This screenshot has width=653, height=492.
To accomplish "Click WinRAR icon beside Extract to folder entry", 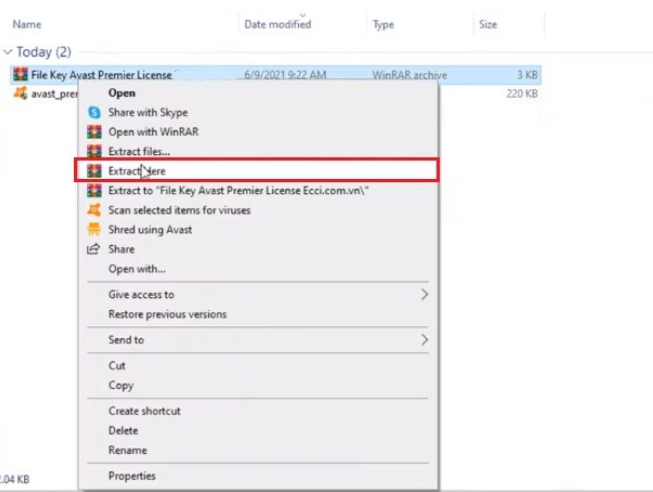I will pyautogui.click(x=94, y=190).
